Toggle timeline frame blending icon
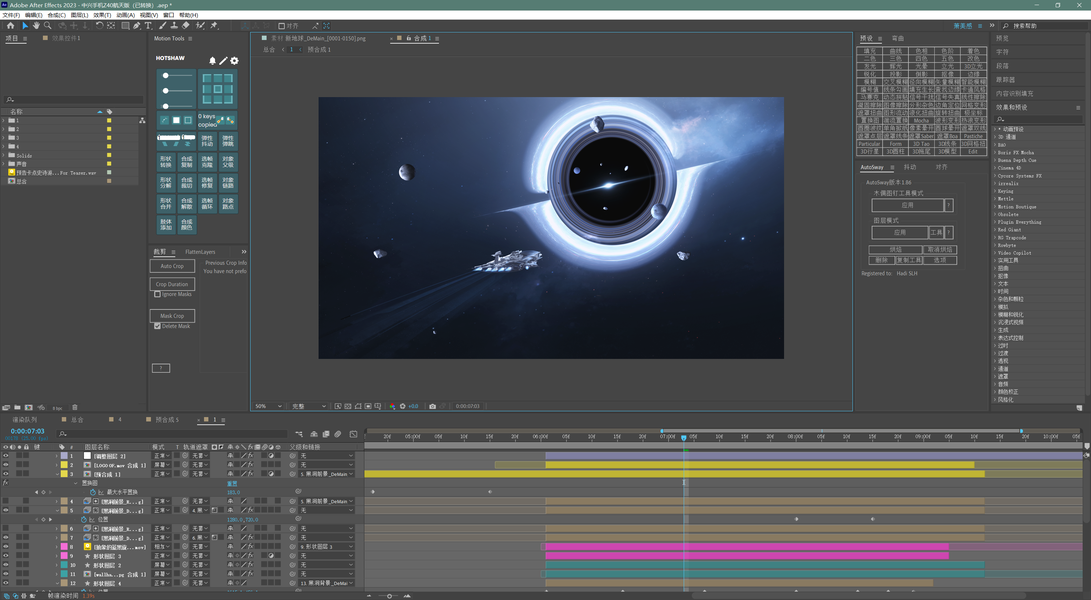Viewport: 1091px width, 600px height. click(326, 434)
